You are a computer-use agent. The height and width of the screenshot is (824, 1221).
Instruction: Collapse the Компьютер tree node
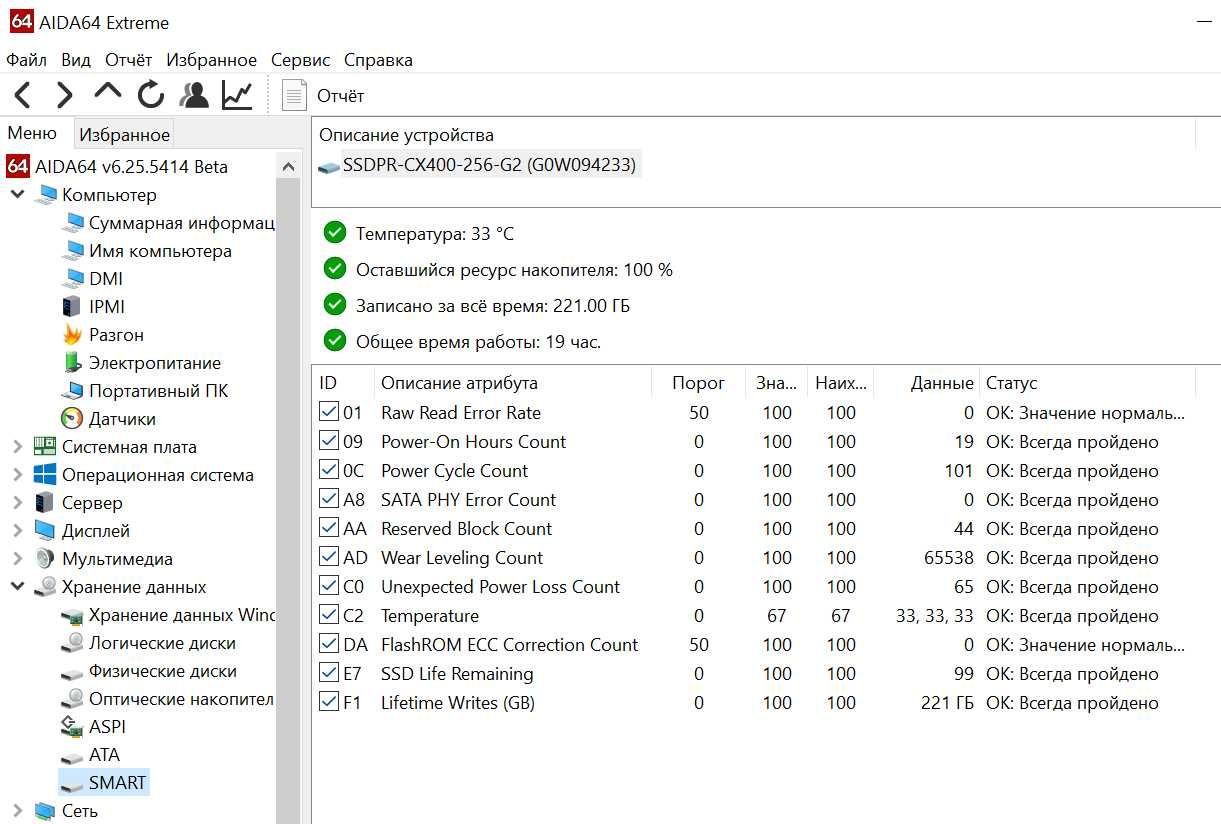point(17,195)
